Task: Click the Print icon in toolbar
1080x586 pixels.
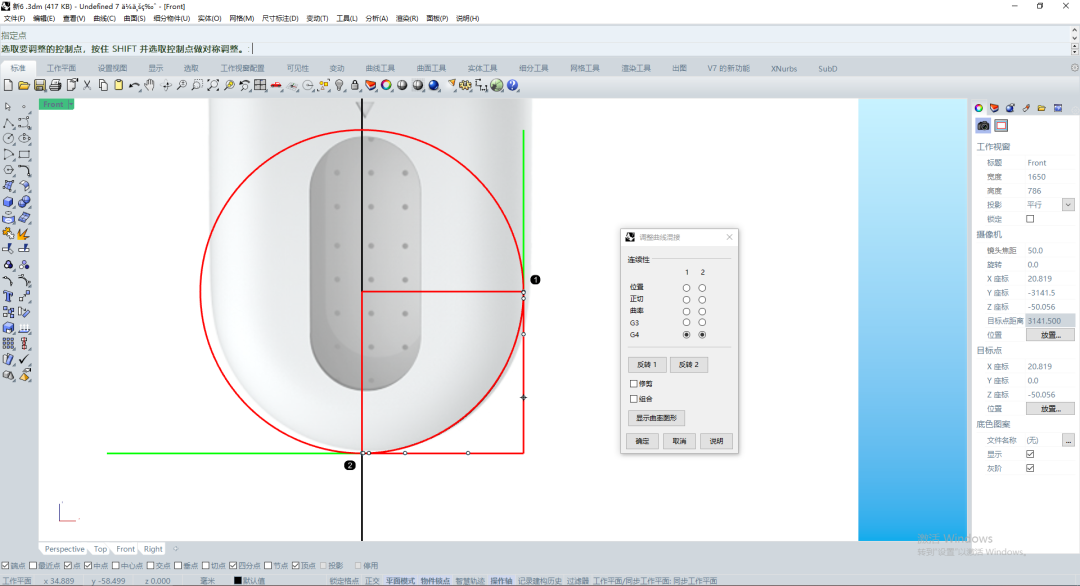Action: tap(56, 86)
